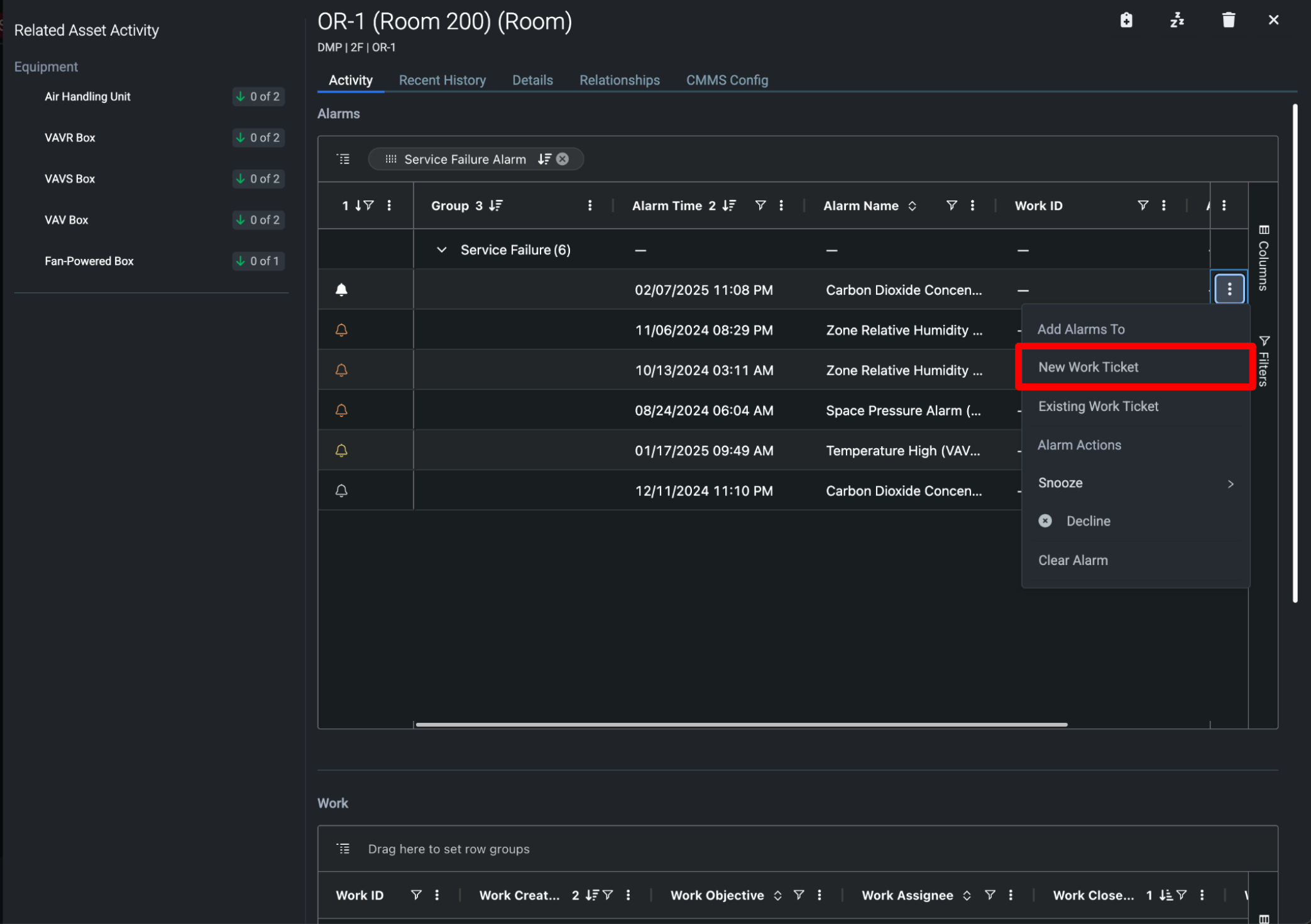Switch to Recent History tab
1311x924 pixels.
click(x=442, y=80)
